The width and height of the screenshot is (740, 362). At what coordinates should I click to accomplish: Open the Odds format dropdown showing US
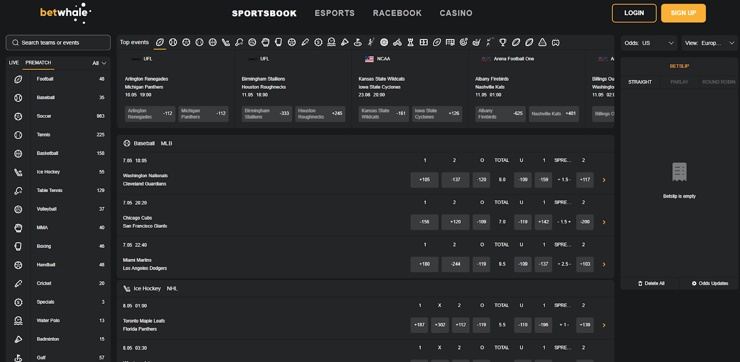(x=649, y=43)
